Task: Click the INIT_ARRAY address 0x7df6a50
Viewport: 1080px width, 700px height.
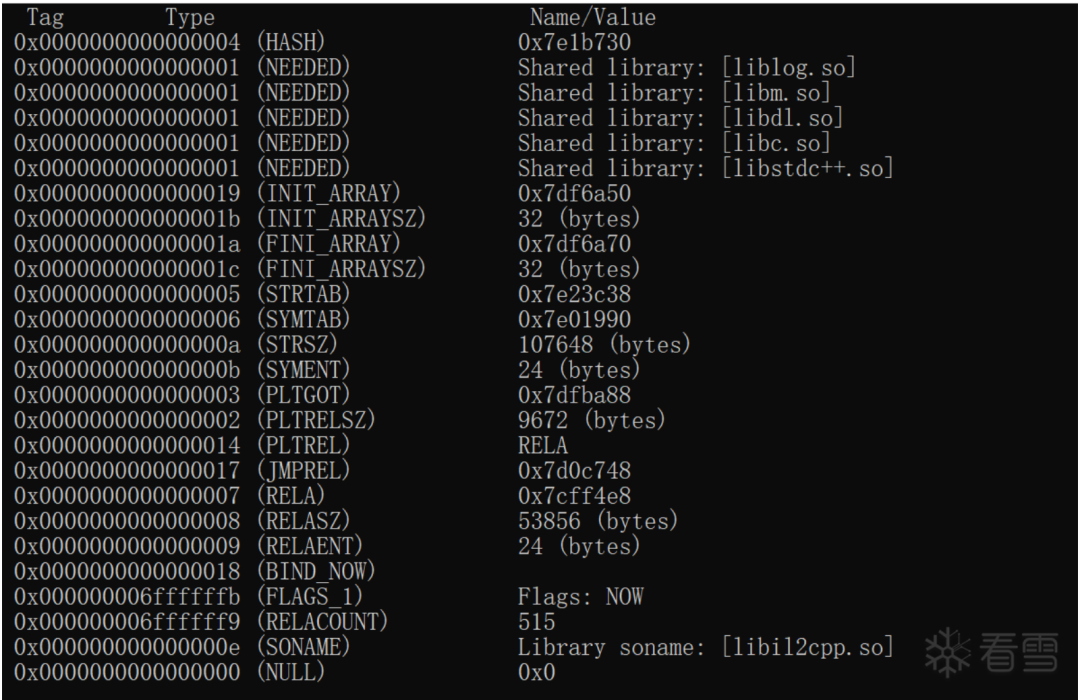Action: [x=574, y=194]
